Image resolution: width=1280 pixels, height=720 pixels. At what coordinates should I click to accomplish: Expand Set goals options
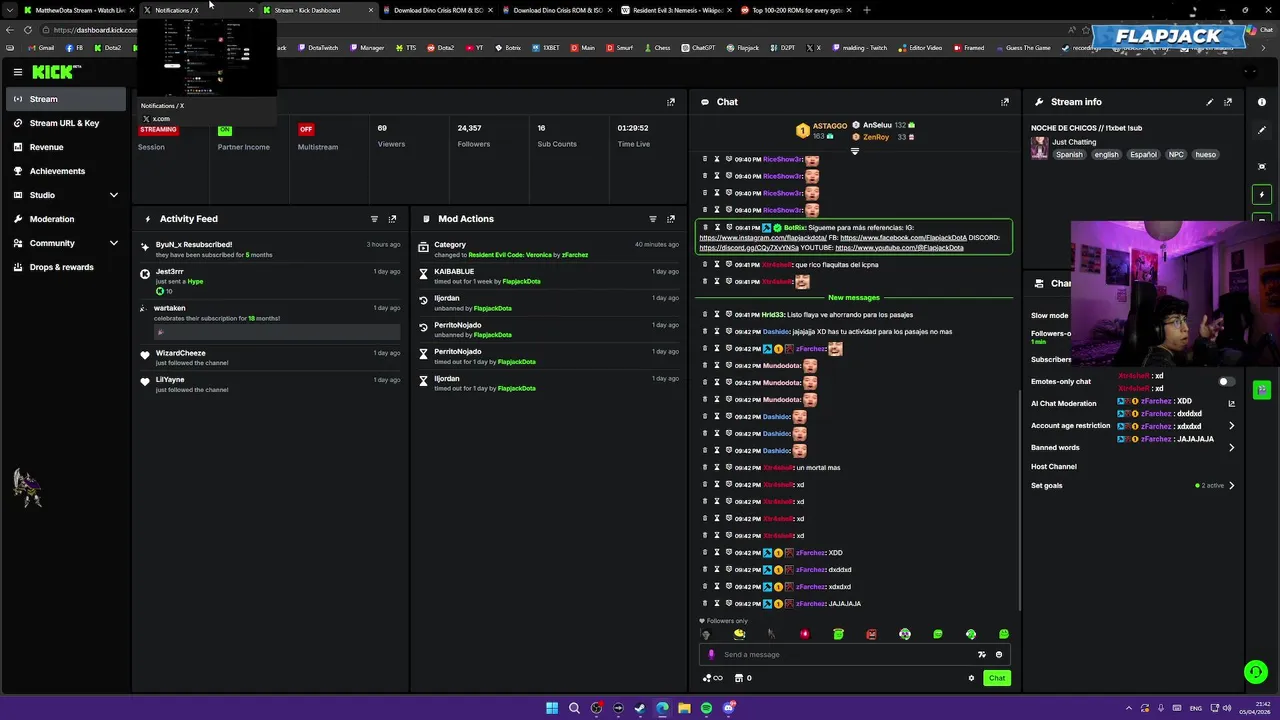[1231, 485]
